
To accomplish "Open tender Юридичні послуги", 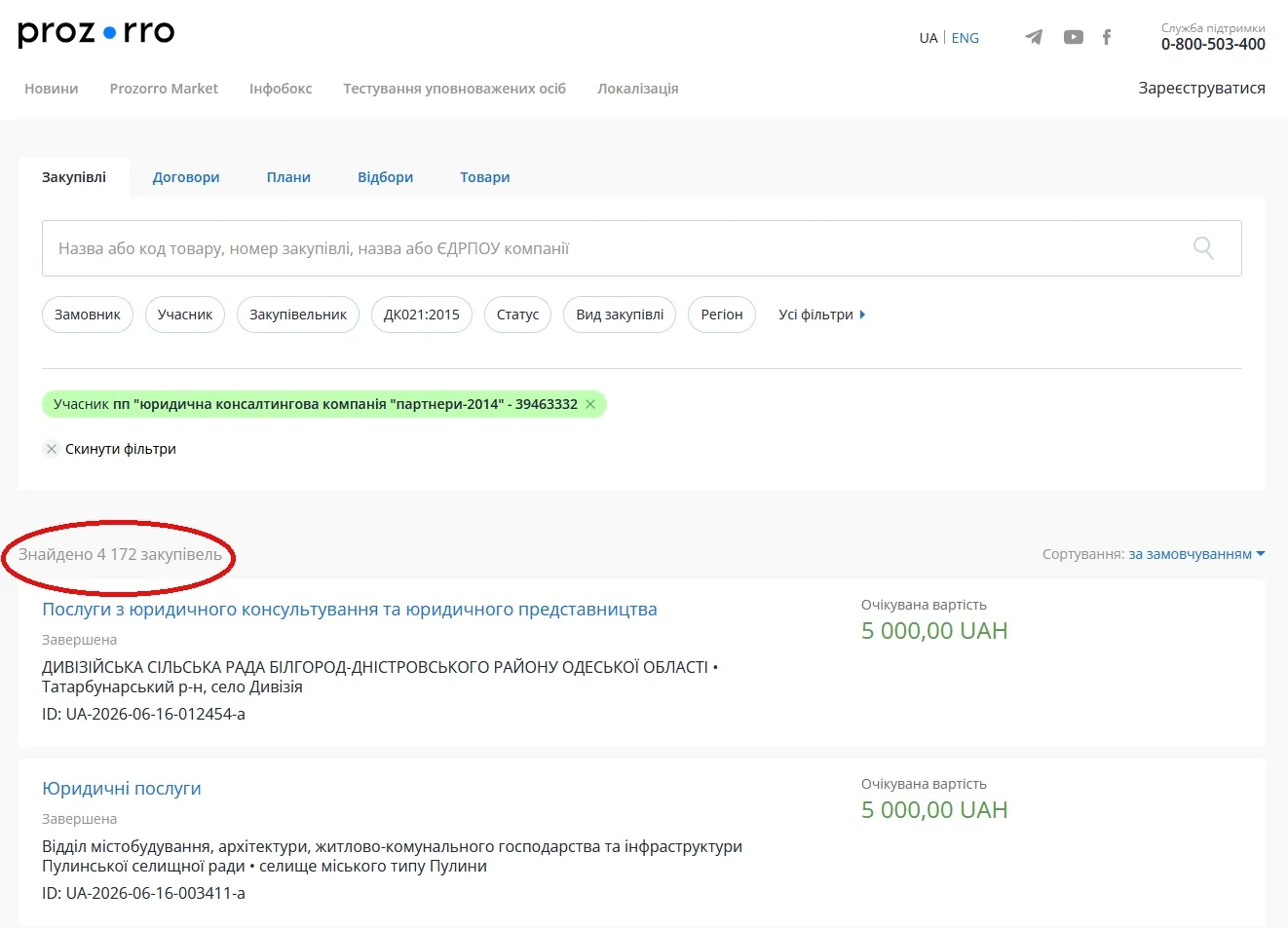I will coord(122,789).
